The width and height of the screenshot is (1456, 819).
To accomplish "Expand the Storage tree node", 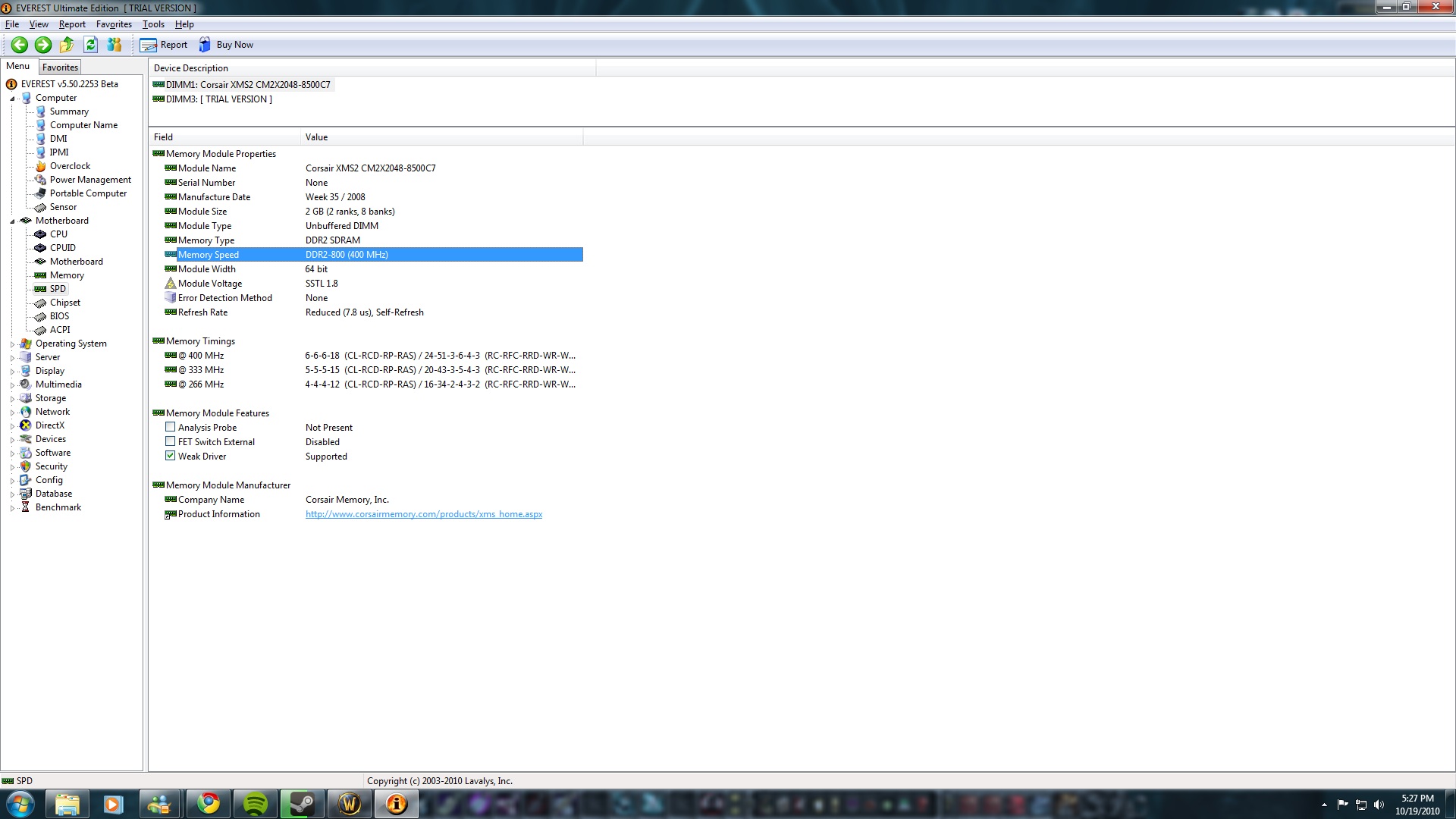I will click(x=12, y=399).
